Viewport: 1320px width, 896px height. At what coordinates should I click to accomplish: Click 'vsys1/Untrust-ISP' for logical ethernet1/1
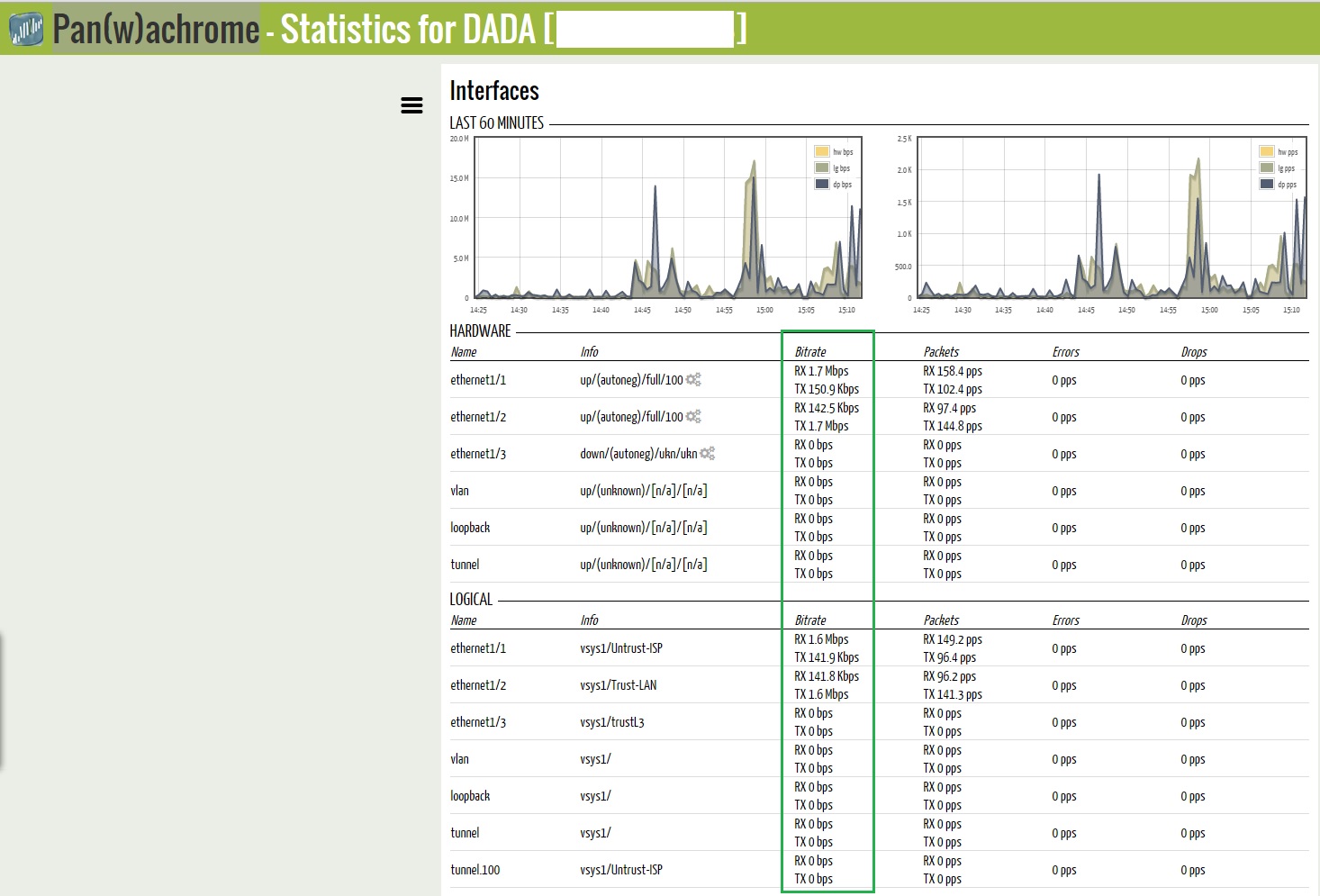621,648
